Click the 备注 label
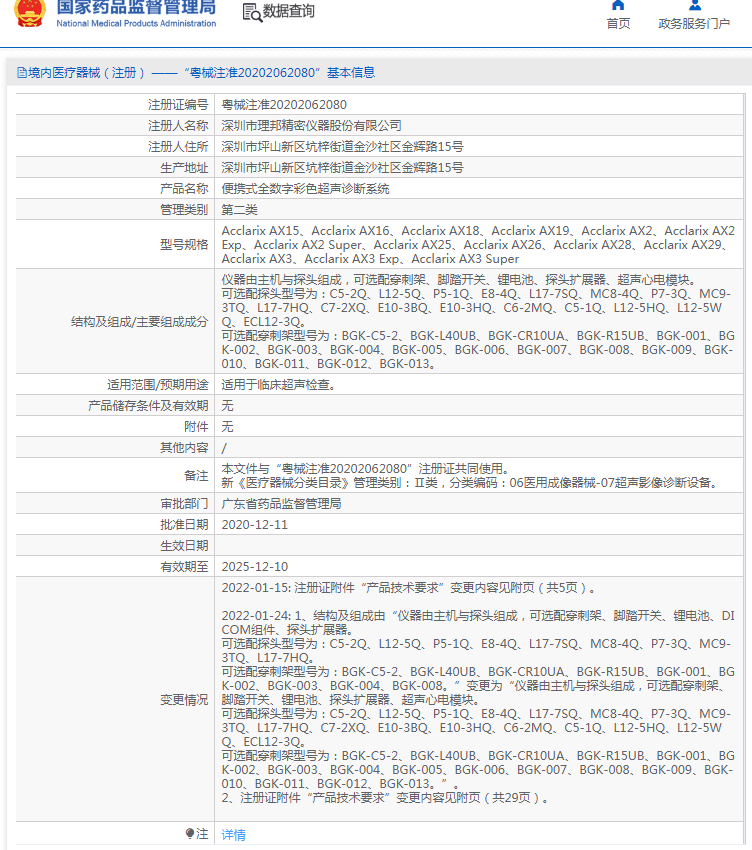752x850 pixels. pos(196,476)
